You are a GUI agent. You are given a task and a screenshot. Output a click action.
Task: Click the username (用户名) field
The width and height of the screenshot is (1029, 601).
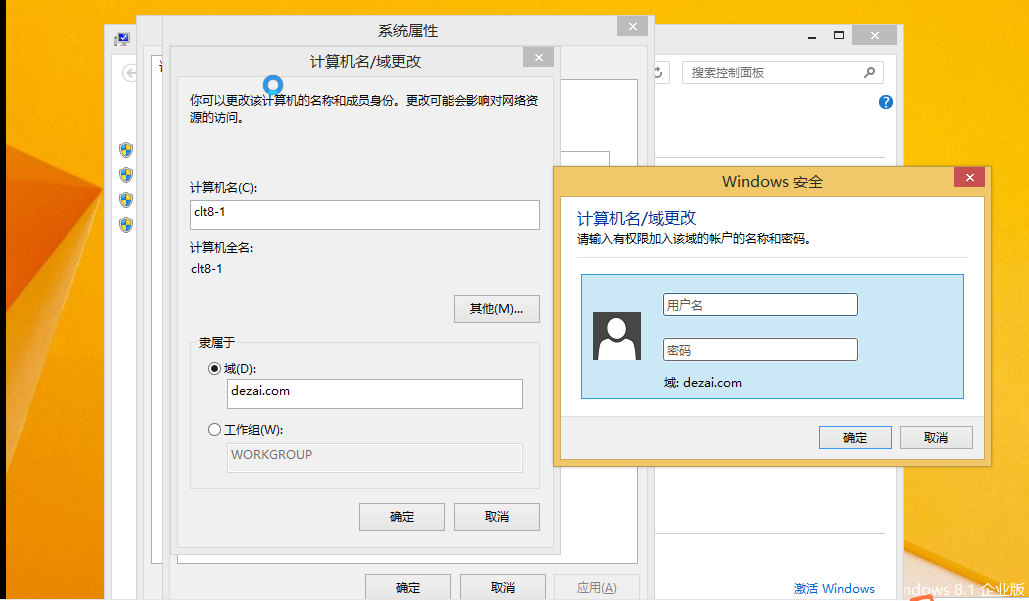[760, 304]
